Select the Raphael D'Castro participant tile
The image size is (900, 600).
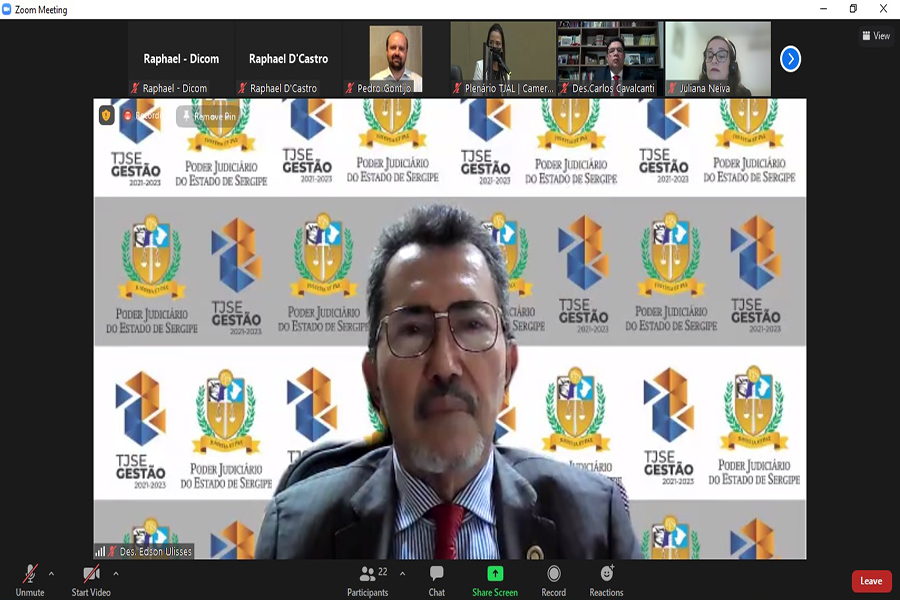click(288, 59)
